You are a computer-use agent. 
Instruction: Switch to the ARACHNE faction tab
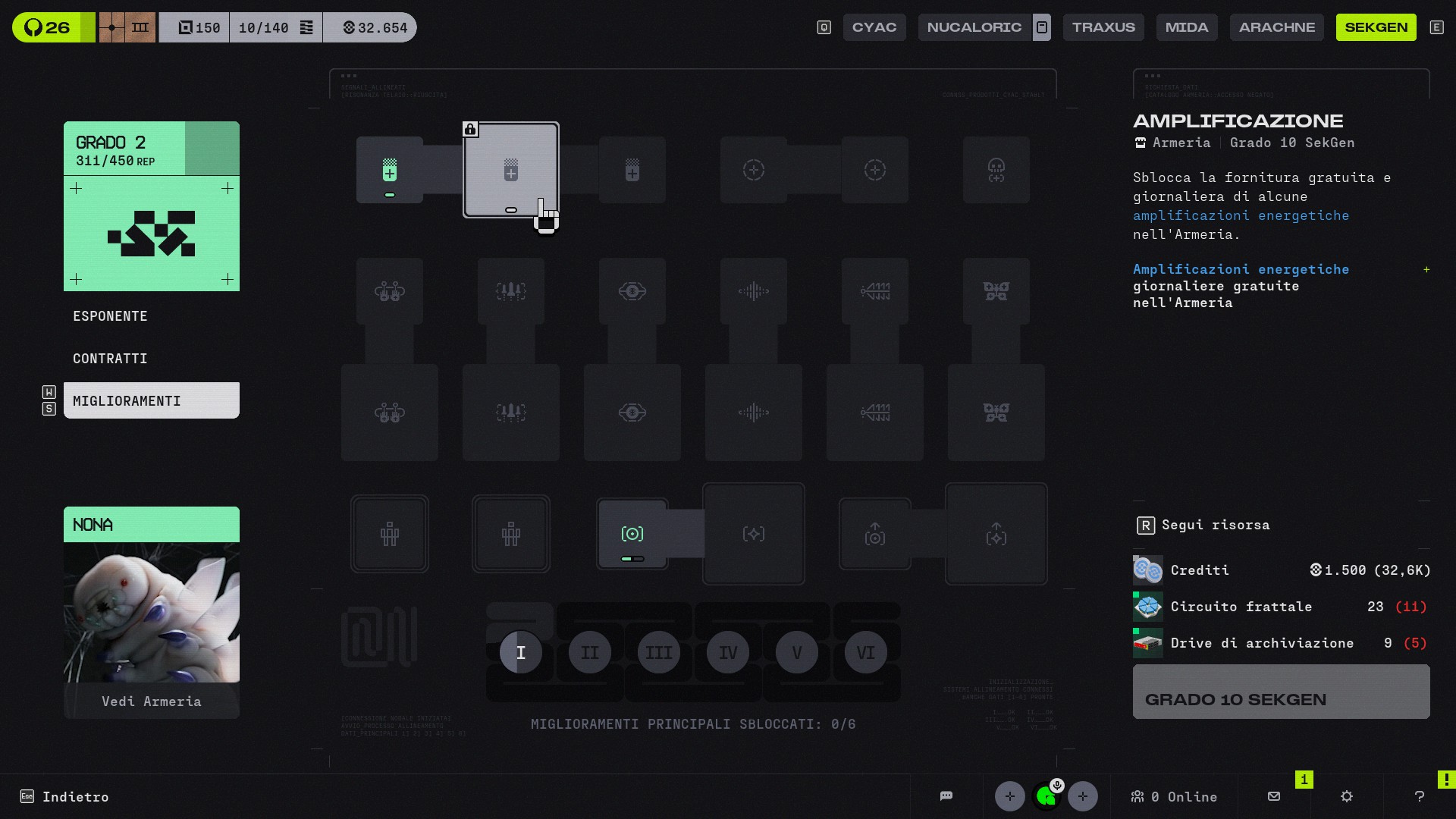point(1276,27)
